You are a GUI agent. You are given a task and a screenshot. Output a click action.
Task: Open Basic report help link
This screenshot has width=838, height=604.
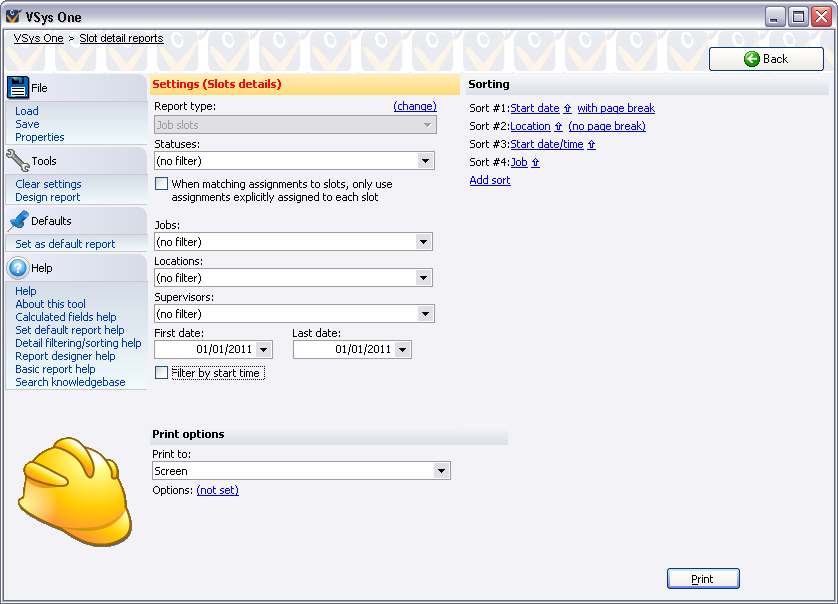tap(55, 369)
